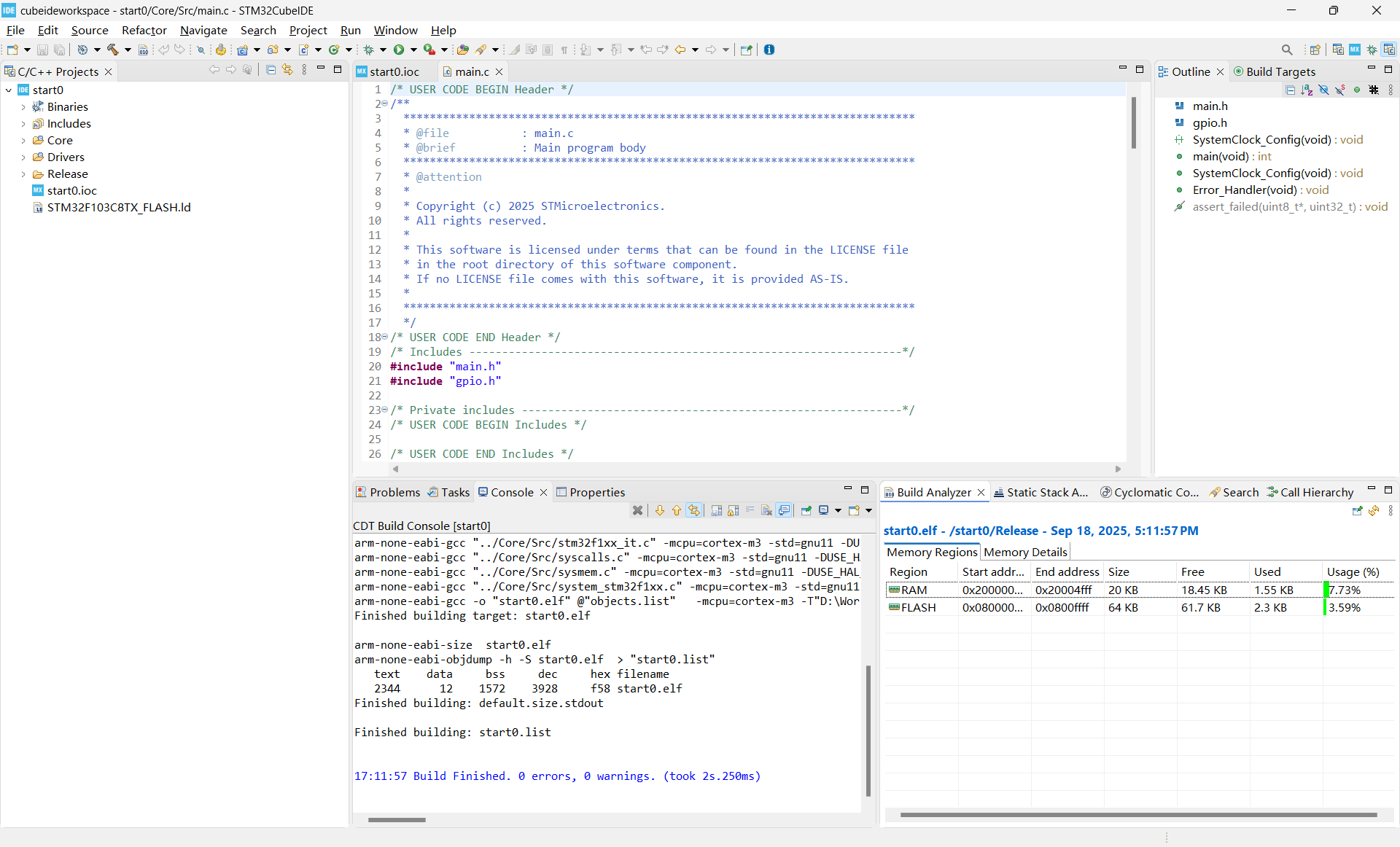1400x847 pixels.
Task: Switch to the start0.ioc editor tab
Action: coord(394,71)
